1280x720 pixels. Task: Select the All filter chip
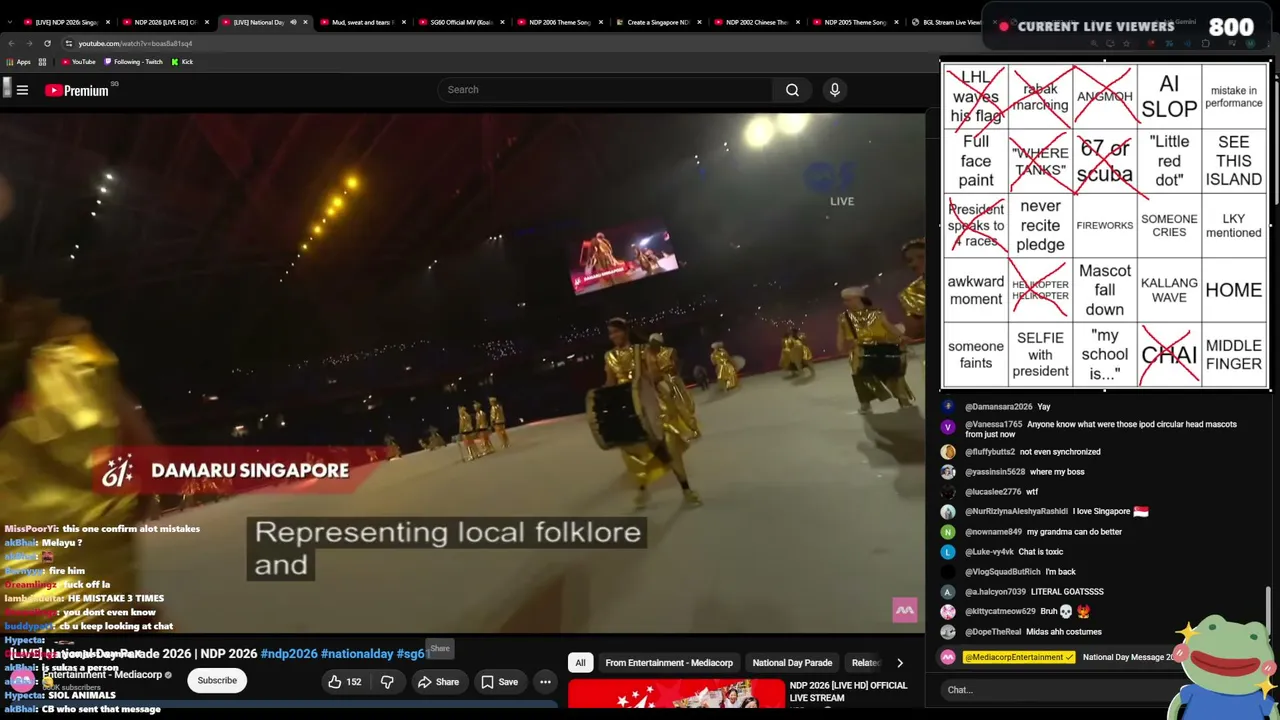coord(580,663)
